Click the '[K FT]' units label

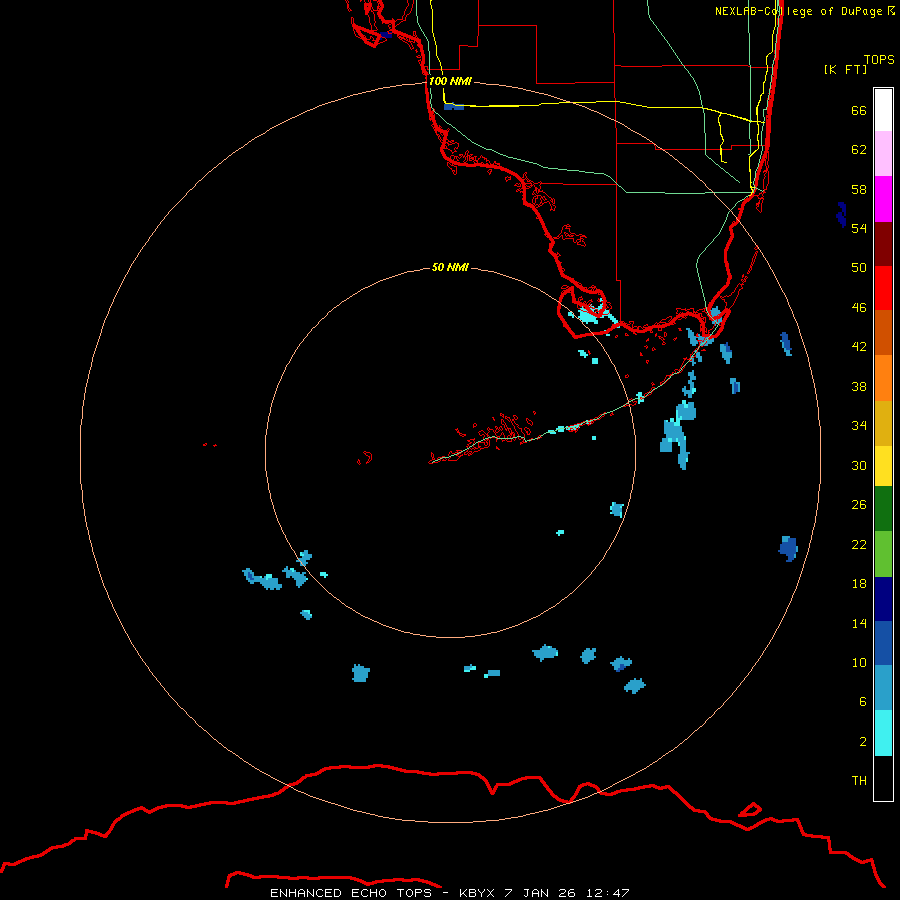[x=845, y=69]
